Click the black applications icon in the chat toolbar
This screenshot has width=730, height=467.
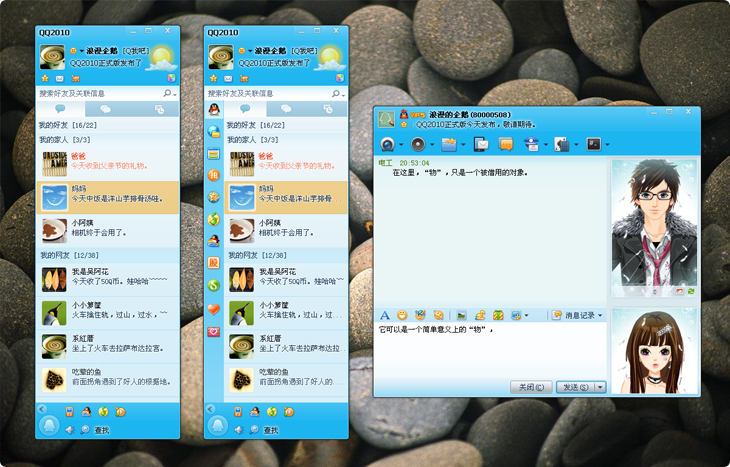coord(594,144)
